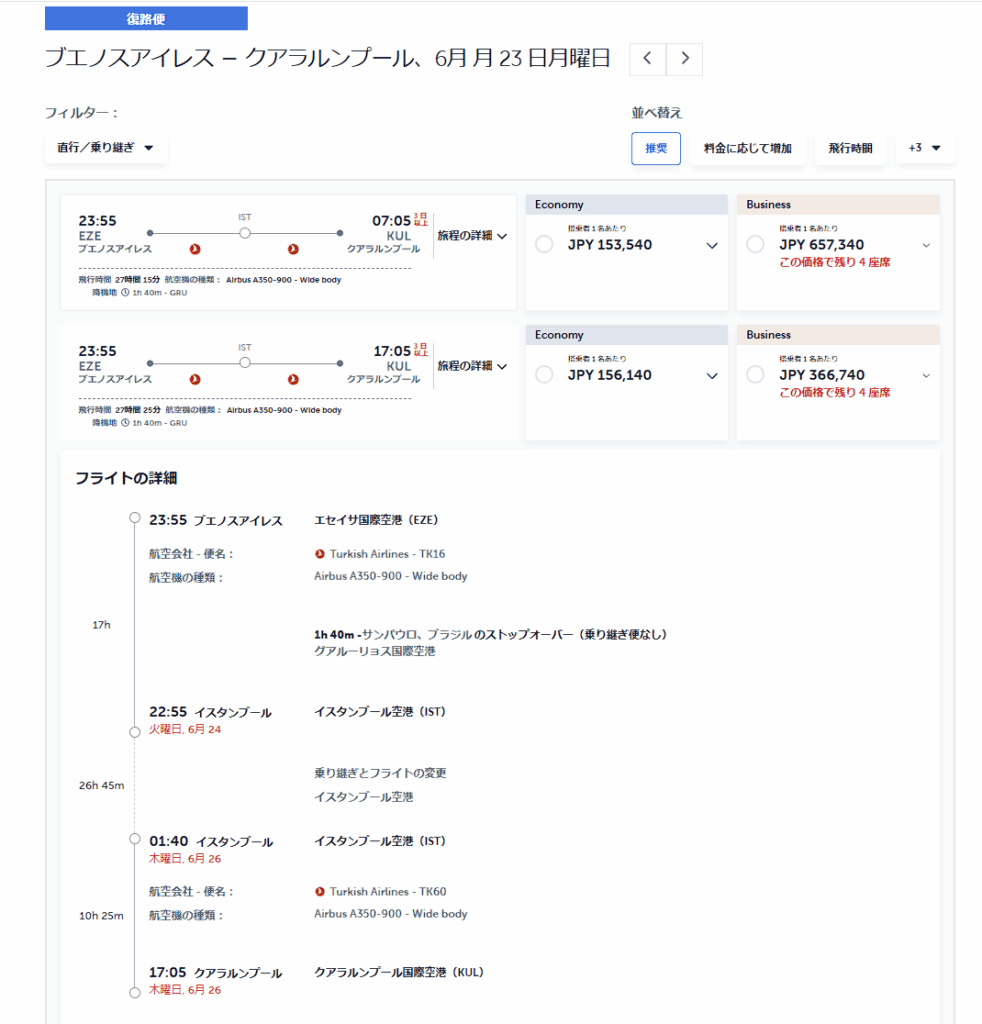The image size is (982, 1024).
Task: Open the 直行/乗り継ぎ filter dropdown
Action: (x=106, y=148)
